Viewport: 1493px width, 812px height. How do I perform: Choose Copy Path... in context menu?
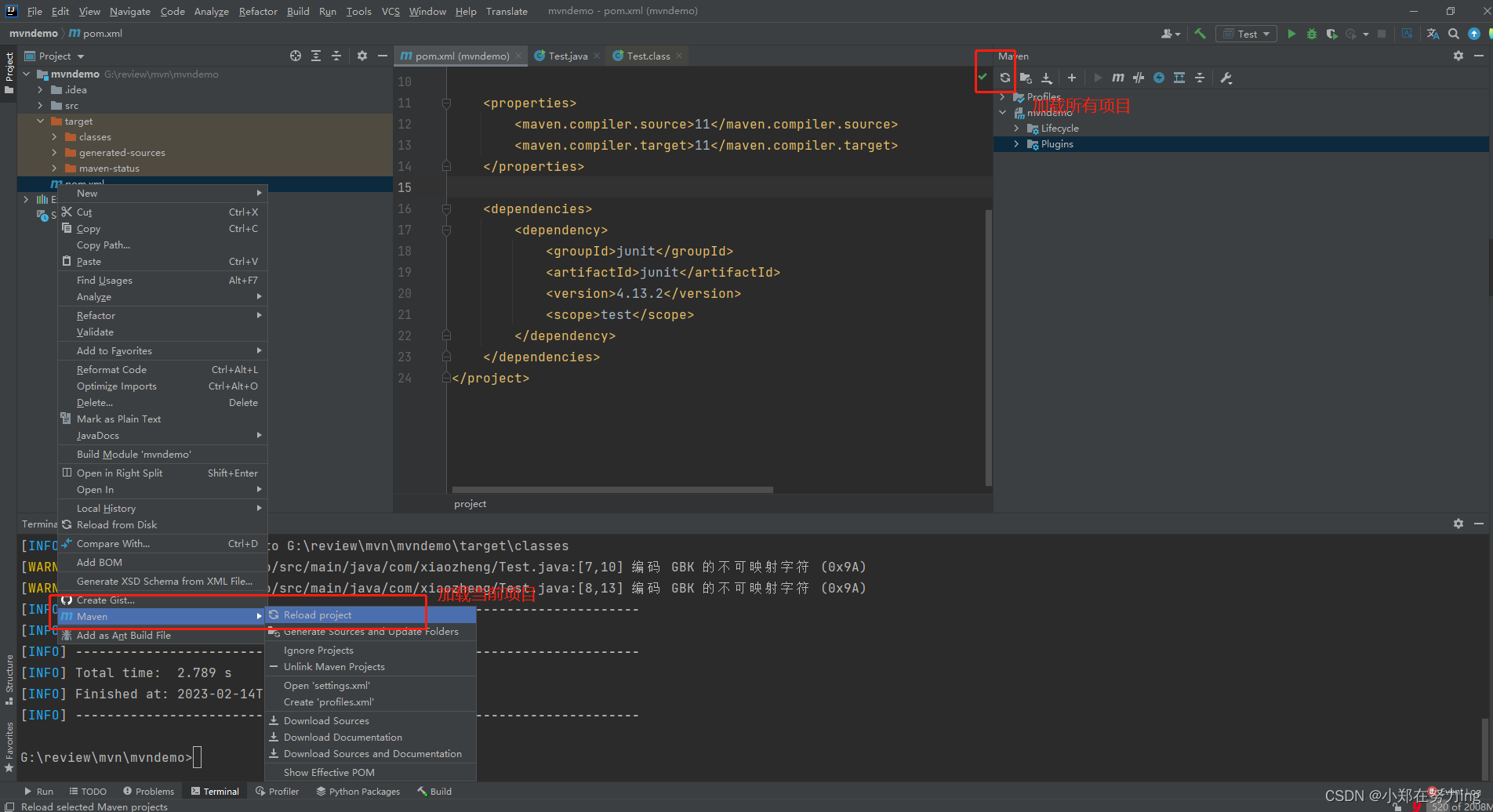pyautogui.click(x=162, y=245)
